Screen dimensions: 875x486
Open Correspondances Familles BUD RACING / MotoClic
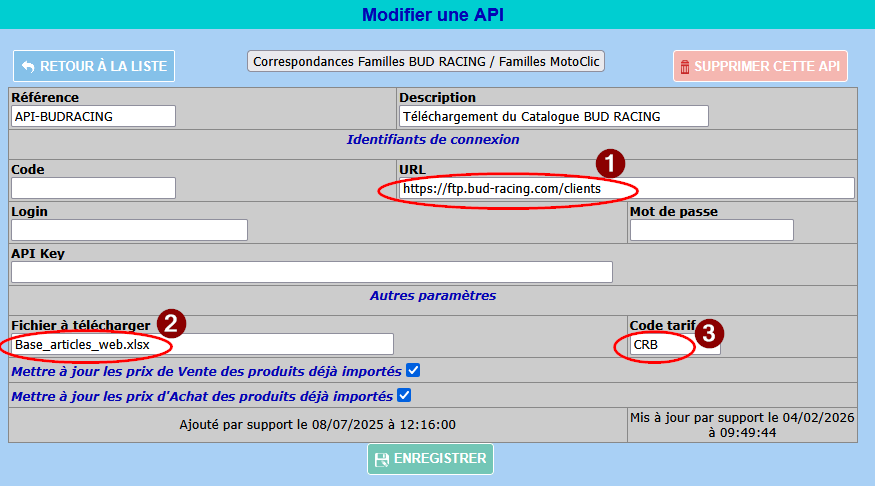(426, 61)
